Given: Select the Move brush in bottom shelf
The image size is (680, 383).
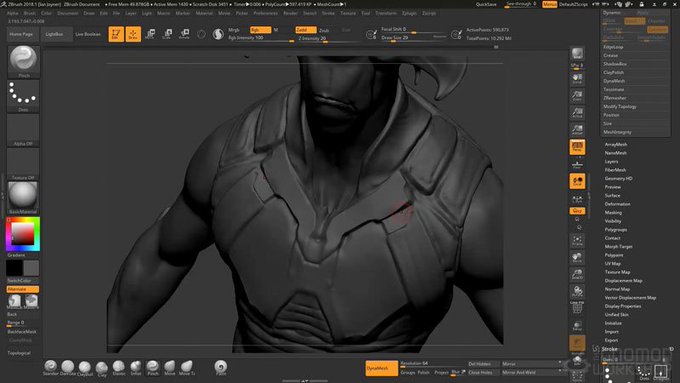Looking at the screenshot, I should pos(170,367).
